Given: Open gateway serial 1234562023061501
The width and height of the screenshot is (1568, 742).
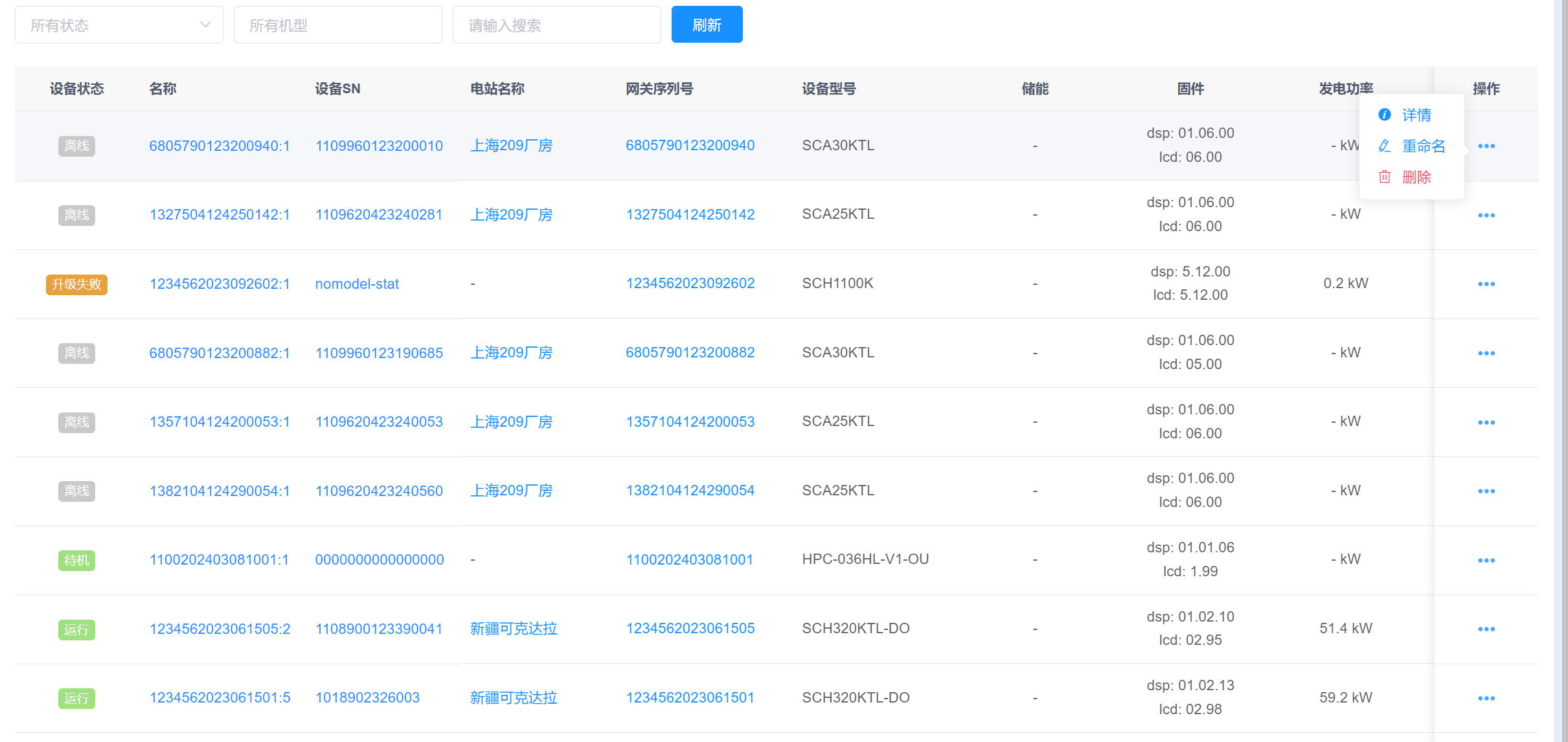Looking at the screenshot, I should tap(690, 698).
